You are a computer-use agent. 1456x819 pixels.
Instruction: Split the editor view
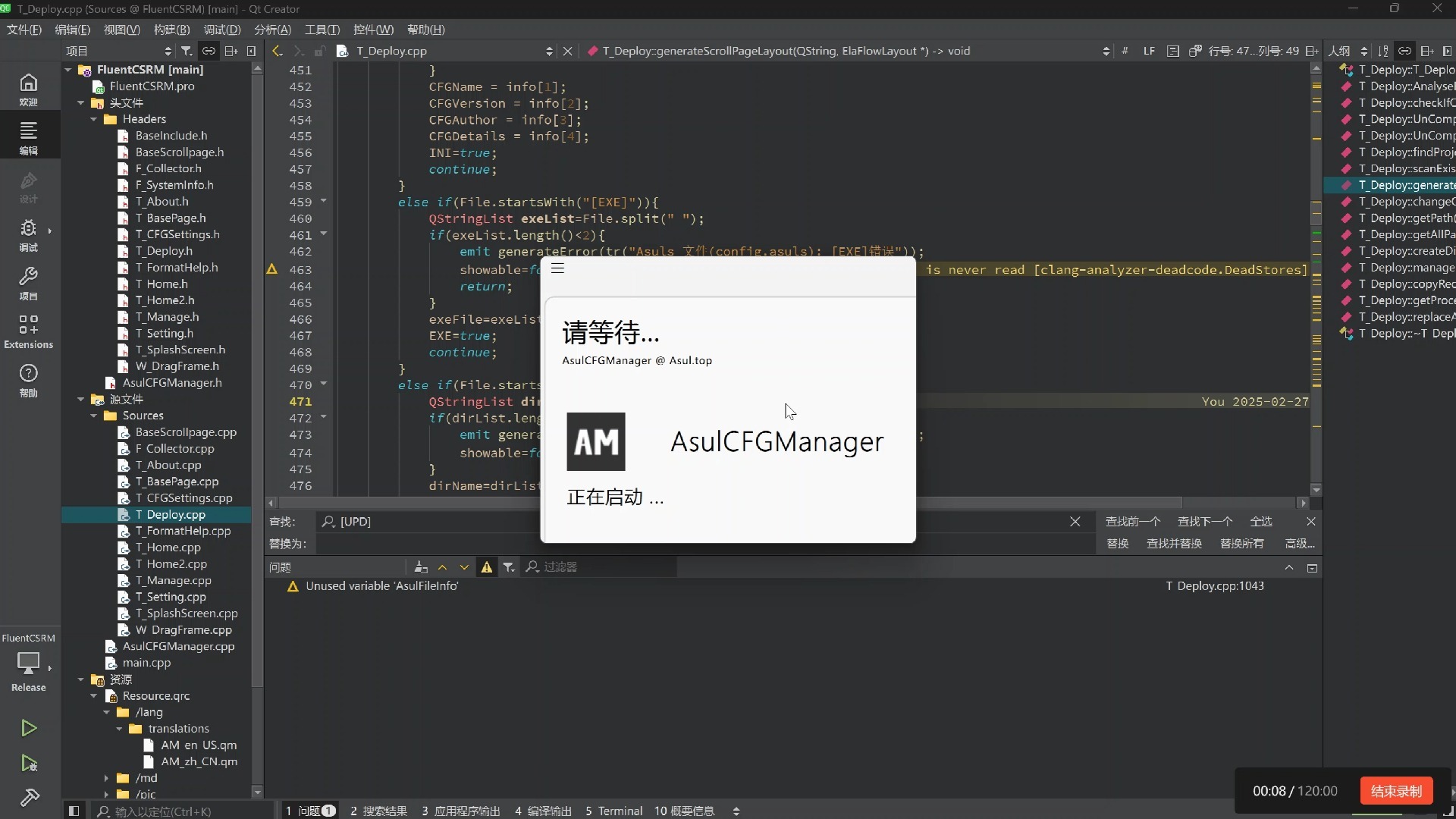(x=1312, y=51)
